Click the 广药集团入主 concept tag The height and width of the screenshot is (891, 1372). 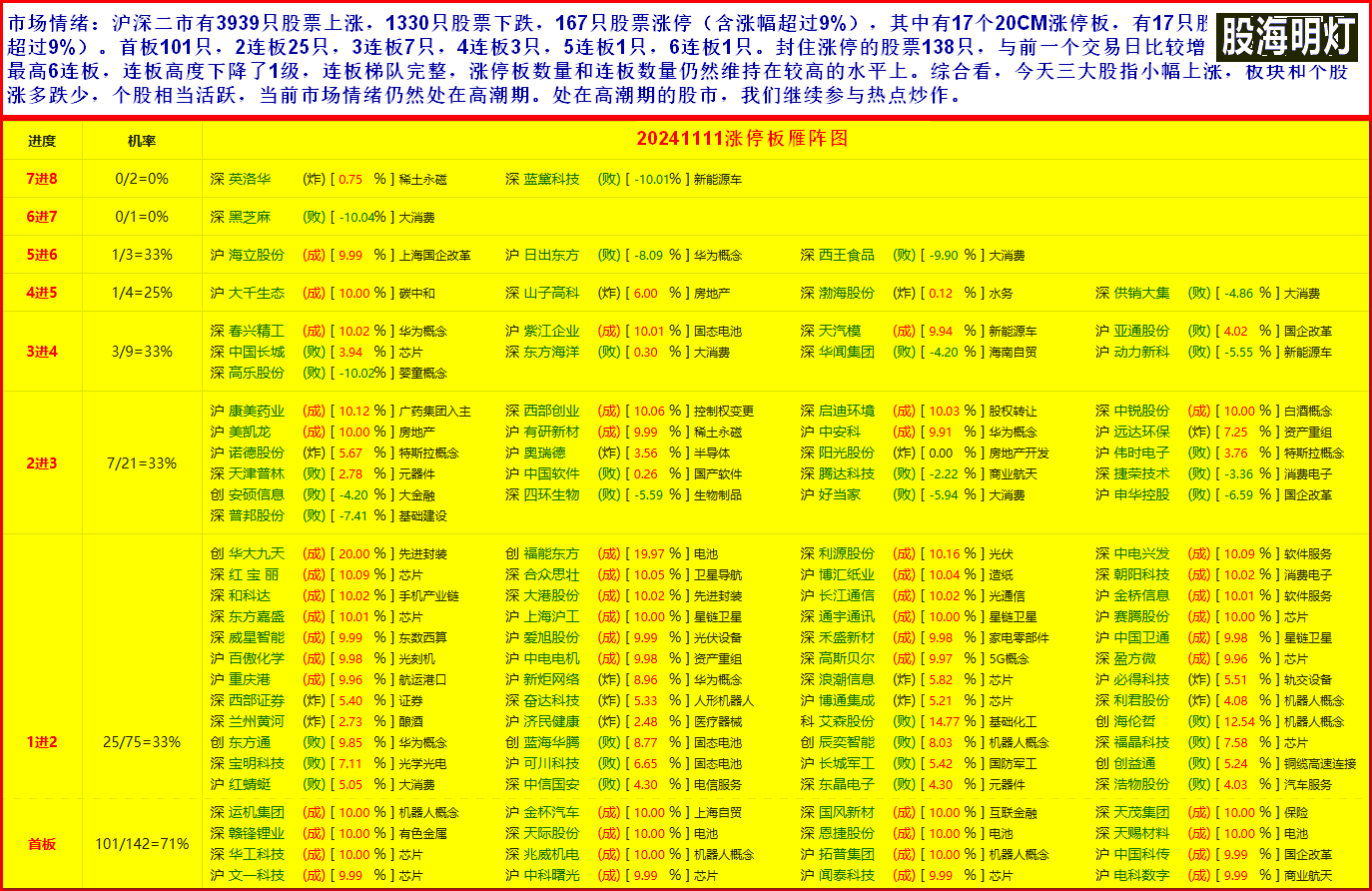tap(435, 412)
